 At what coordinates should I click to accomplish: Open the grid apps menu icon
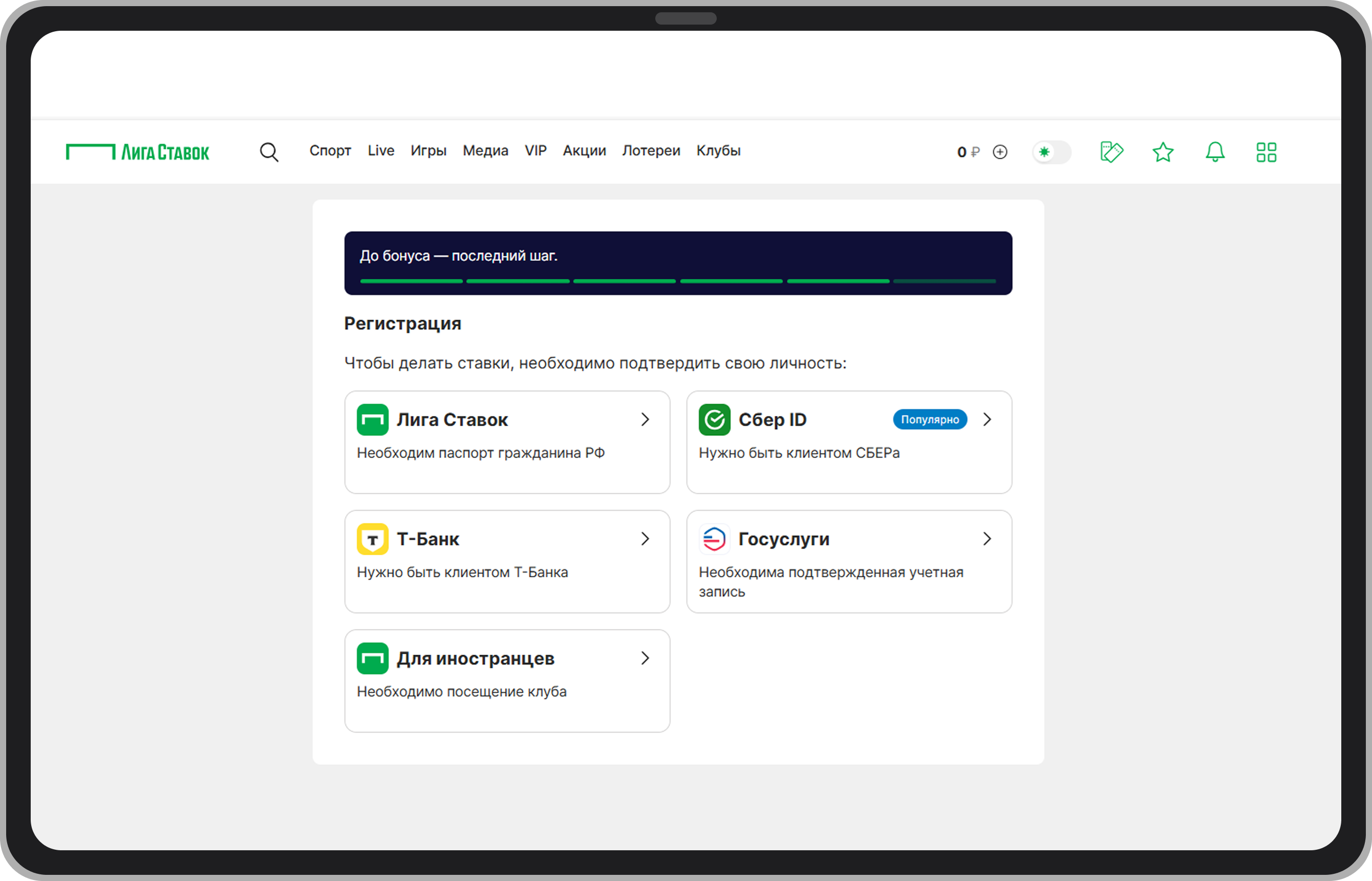tap(1266, 152)
